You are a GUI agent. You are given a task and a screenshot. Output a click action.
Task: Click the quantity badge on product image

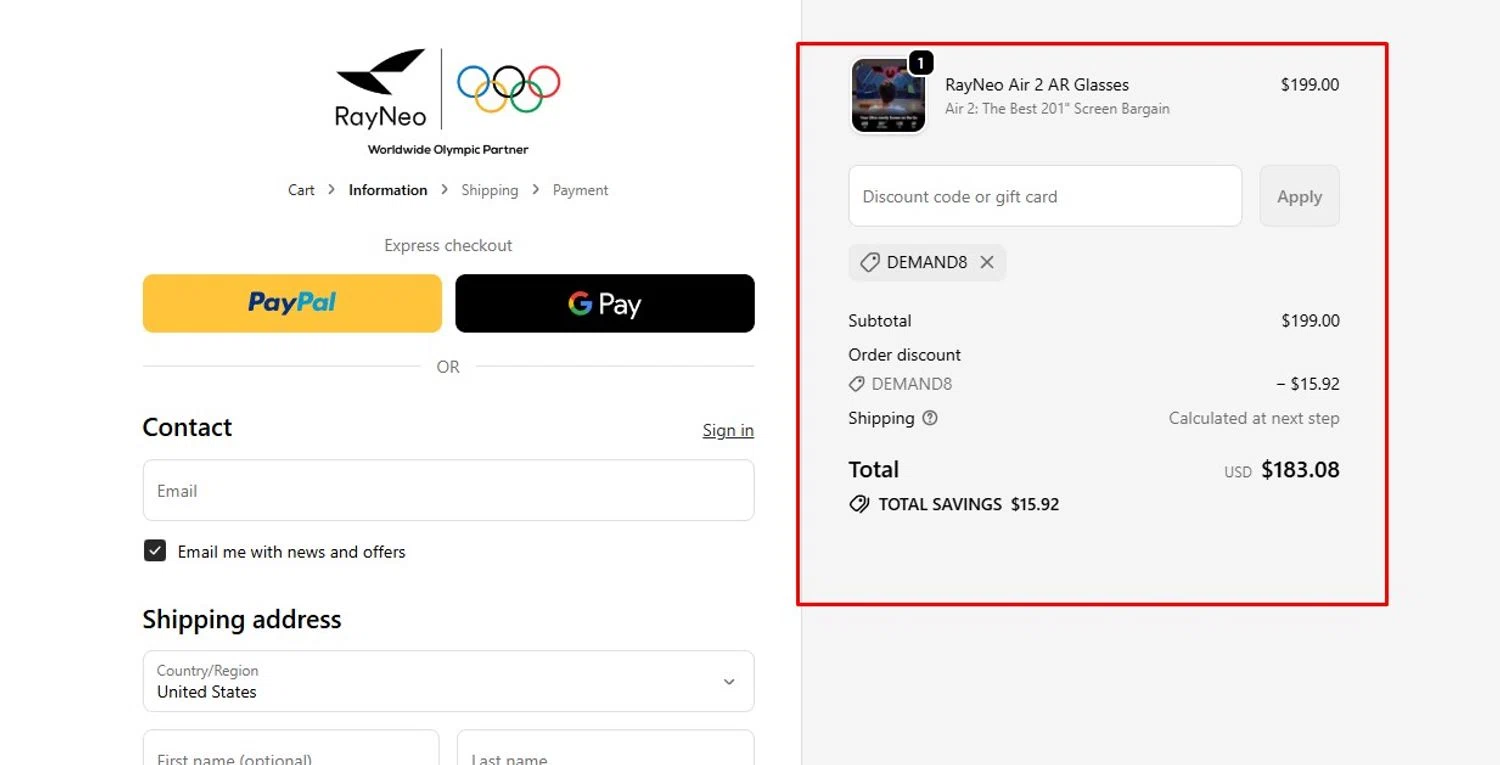(x=920, y=63)
